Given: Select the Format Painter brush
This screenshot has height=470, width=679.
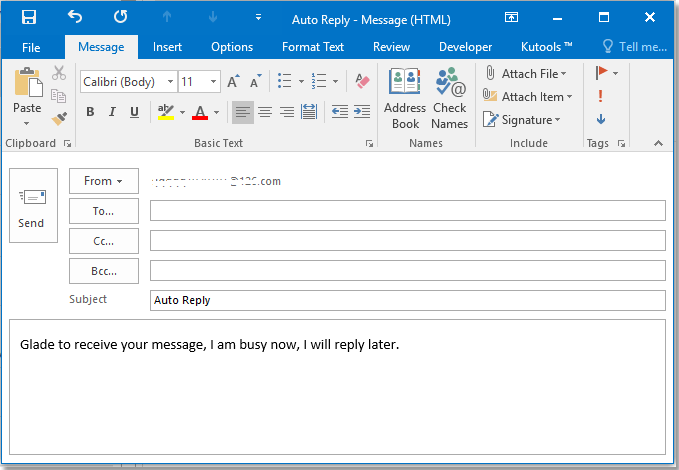Looking at the screenshot, I should click(x=59, y=119).
